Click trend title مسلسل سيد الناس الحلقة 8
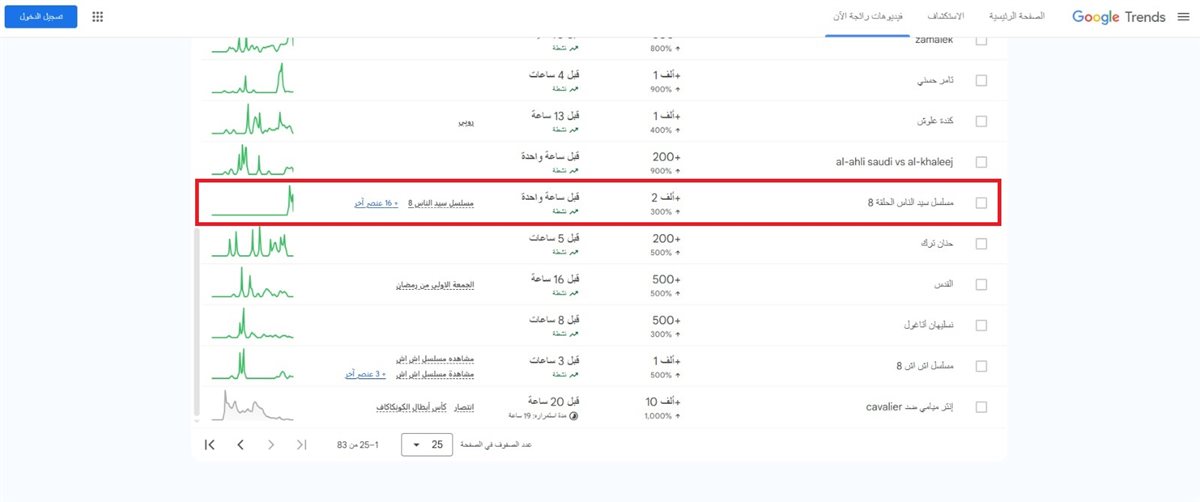Viewport: 1200px width, 502px height. coord(911,203)
